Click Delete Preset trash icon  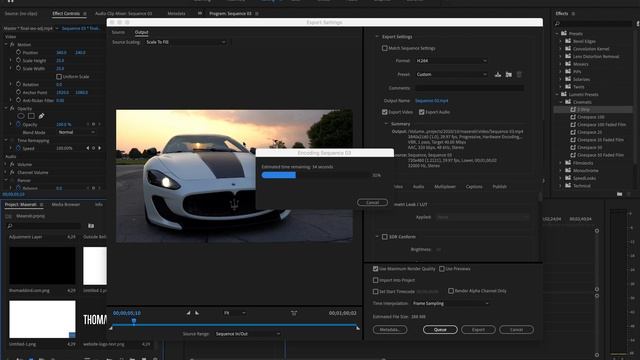point(519,74)
